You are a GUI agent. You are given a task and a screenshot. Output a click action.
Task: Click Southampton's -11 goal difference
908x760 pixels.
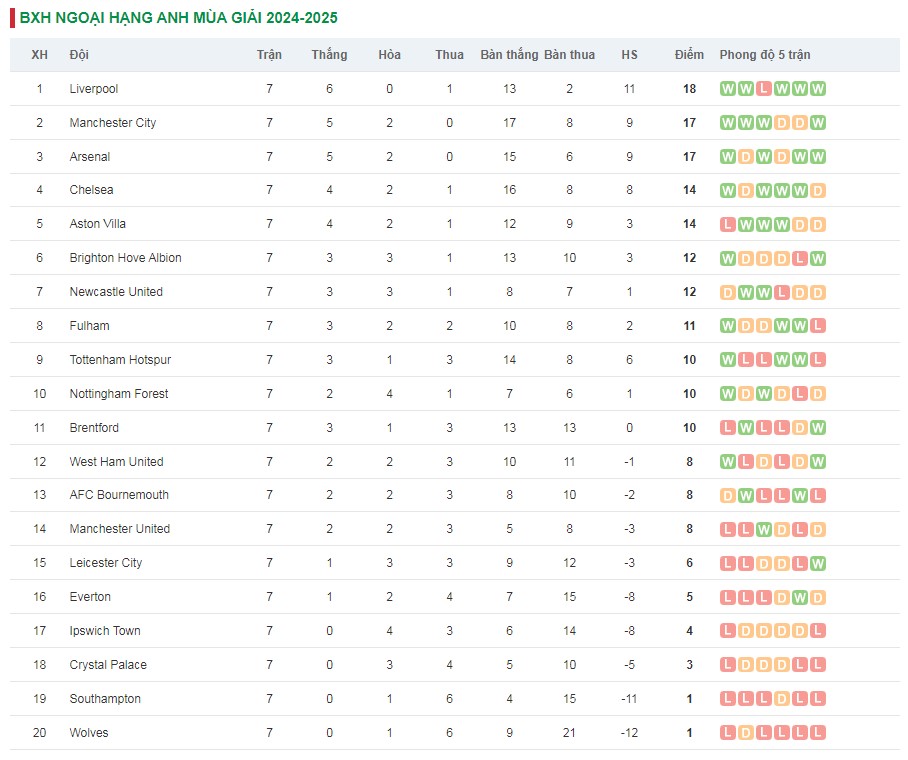(629, 699)
